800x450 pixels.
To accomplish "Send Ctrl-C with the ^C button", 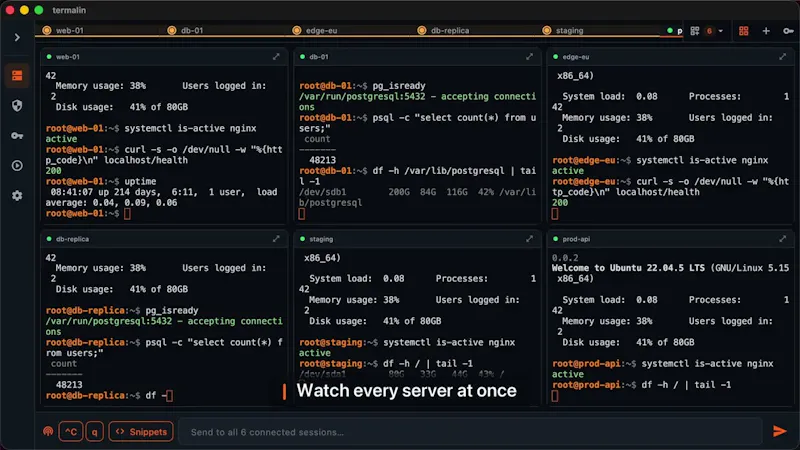I will tap(71, 432).
